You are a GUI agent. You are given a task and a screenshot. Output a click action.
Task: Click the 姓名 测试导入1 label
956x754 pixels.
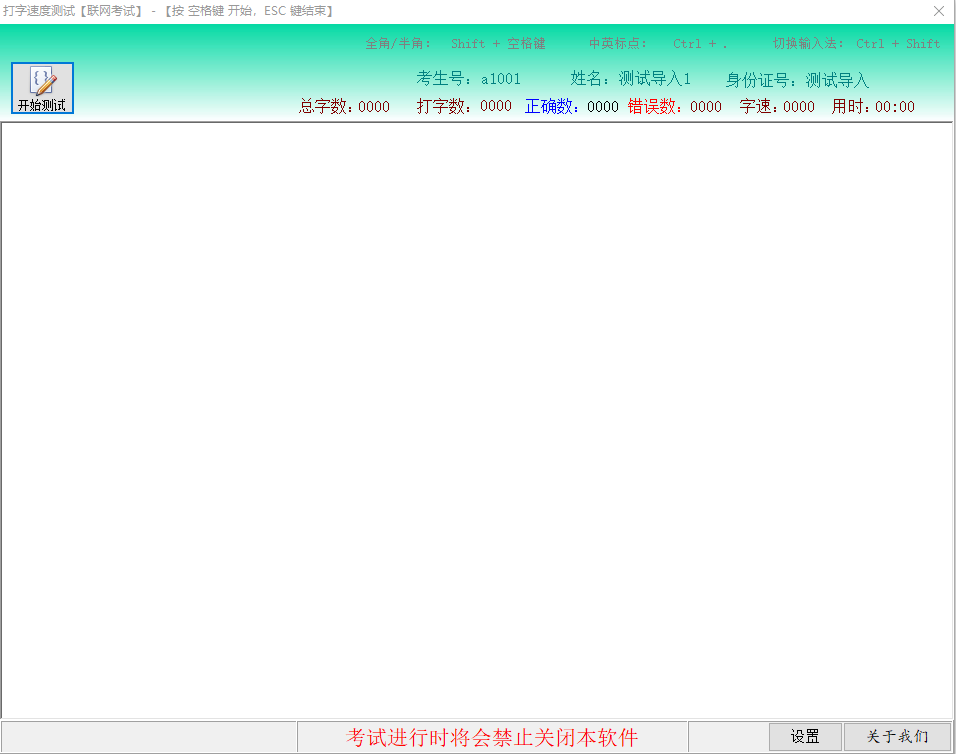(x=630, y=79)
